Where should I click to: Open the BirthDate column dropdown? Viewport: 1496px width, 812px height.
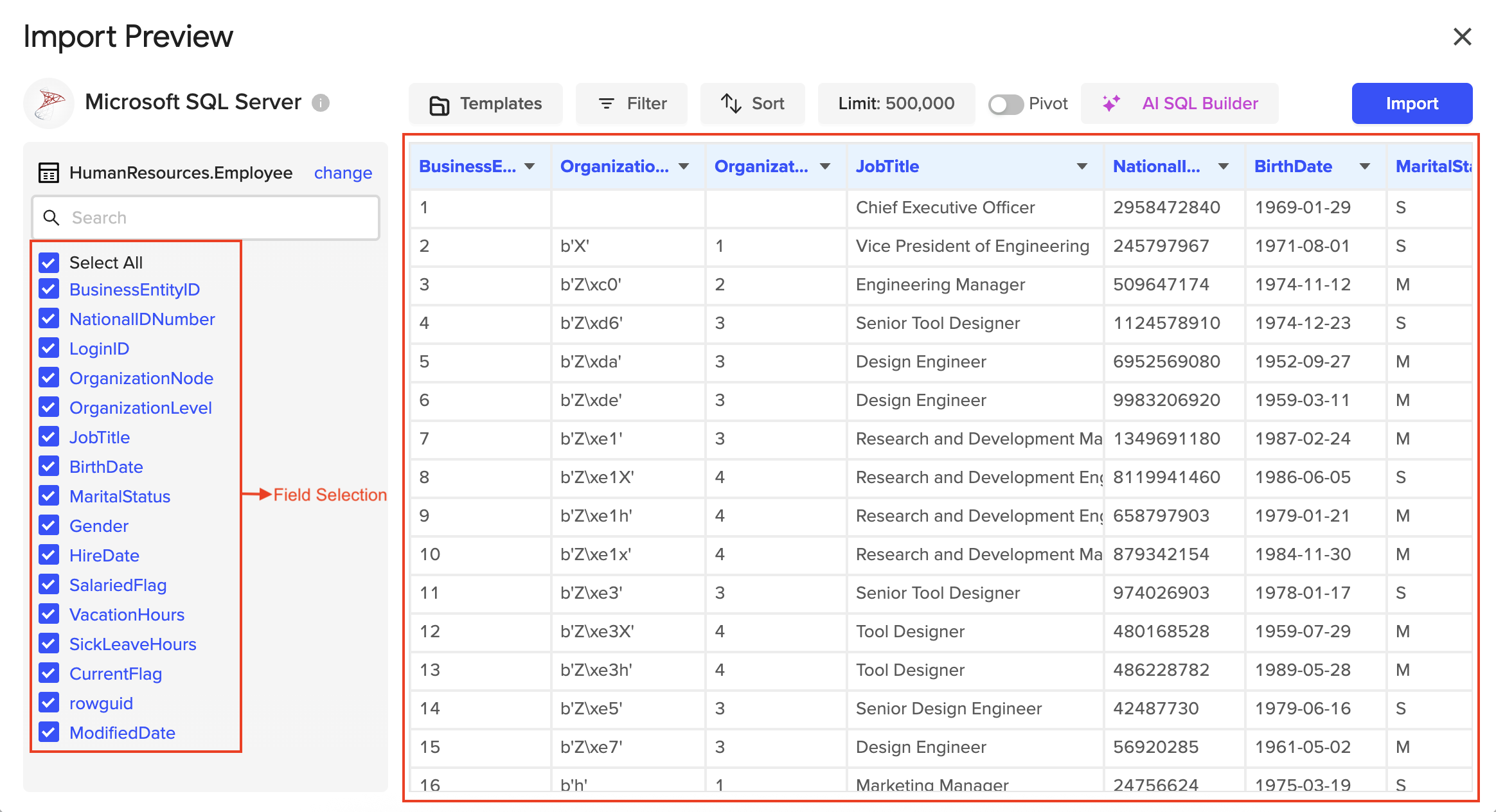(x=1364, y=166)
